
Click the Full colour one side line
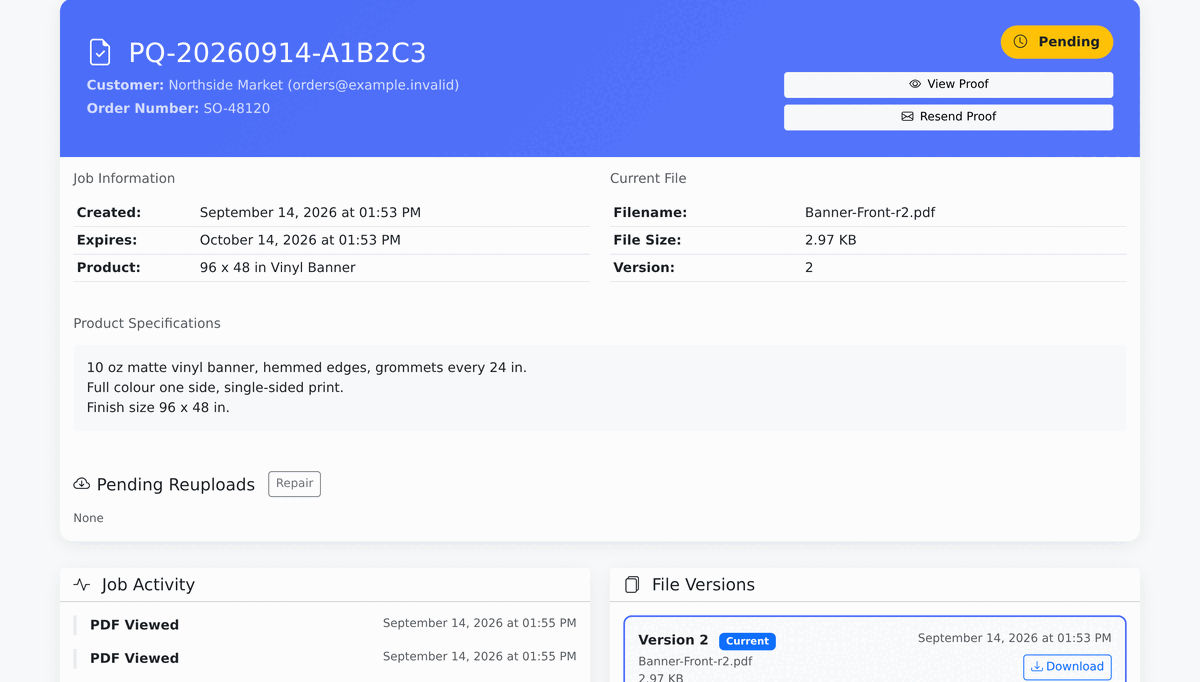(215, 388)
